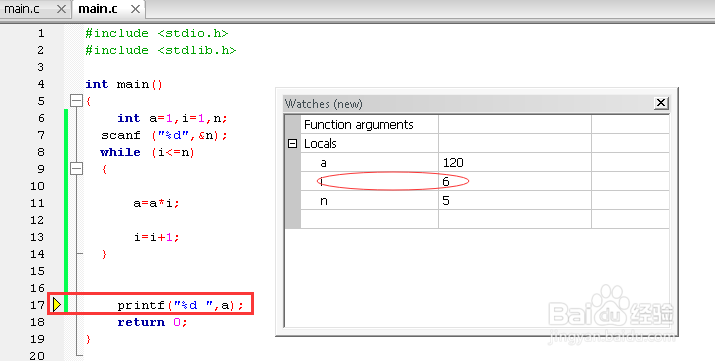Click the scanf statement on line 7

pos(164,135)
